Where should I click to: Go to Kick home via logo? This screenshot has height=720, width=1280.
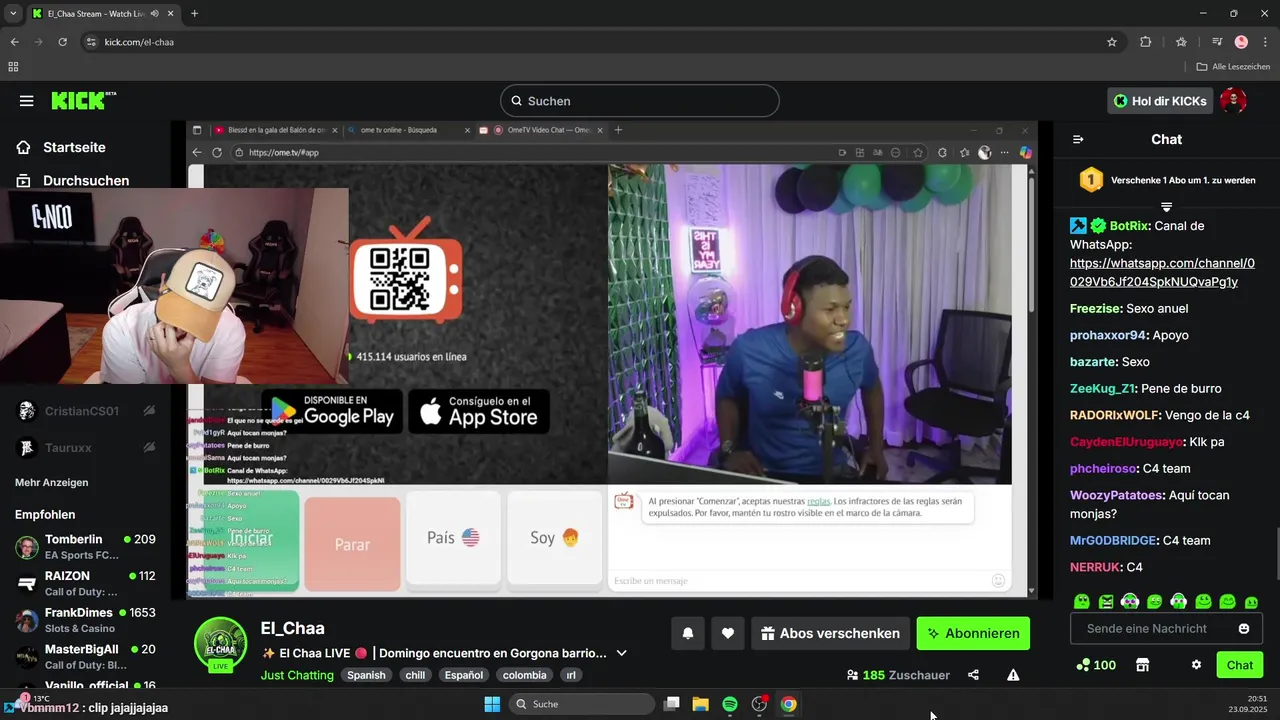(x=83, y=100)
